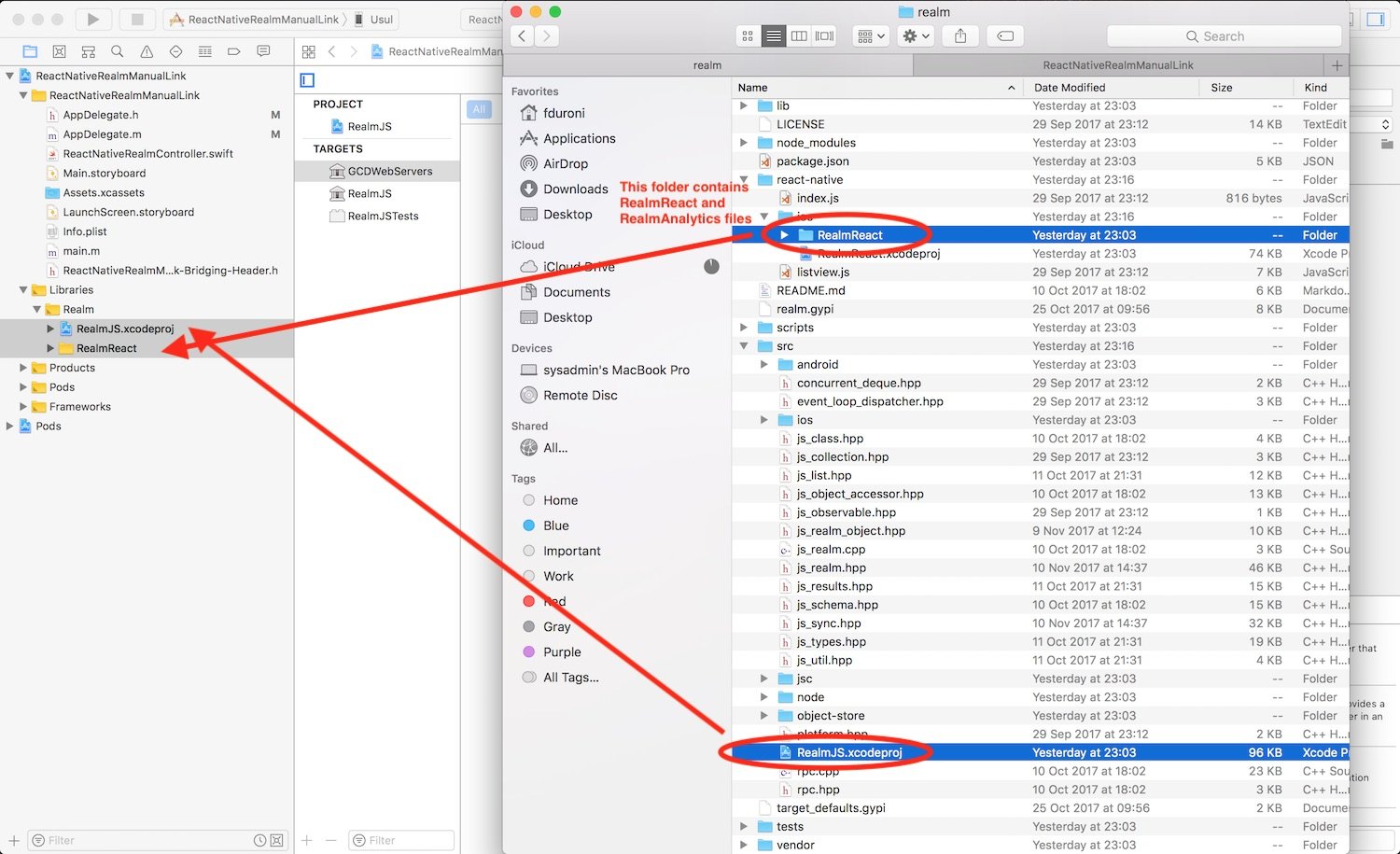
Task: Expand the object-store folder in Finder
Action: (764, 716)
